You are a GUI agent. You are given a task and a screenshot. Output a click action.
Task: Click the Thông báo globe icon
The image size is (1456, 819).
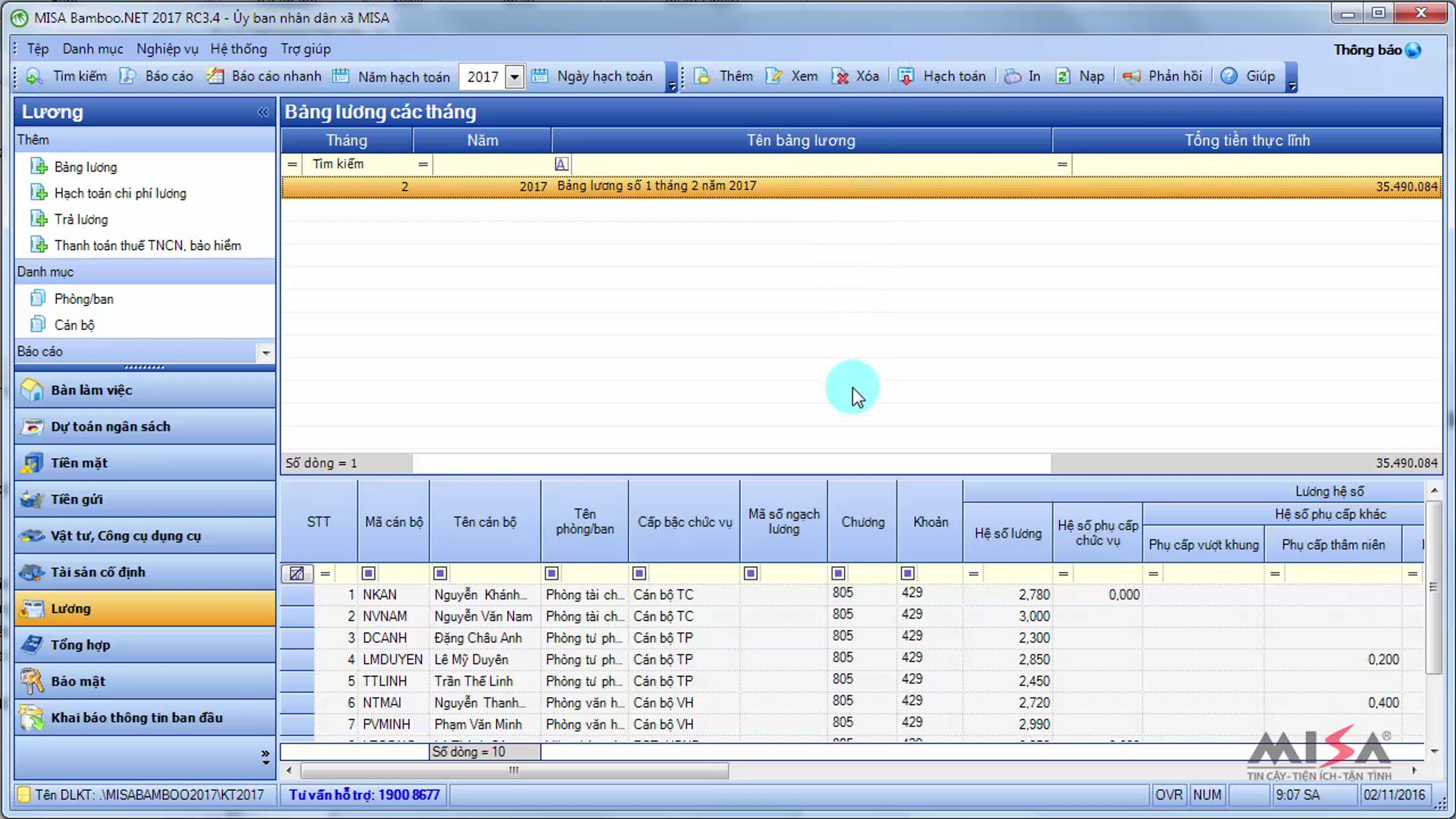[x=1413, y=50]
